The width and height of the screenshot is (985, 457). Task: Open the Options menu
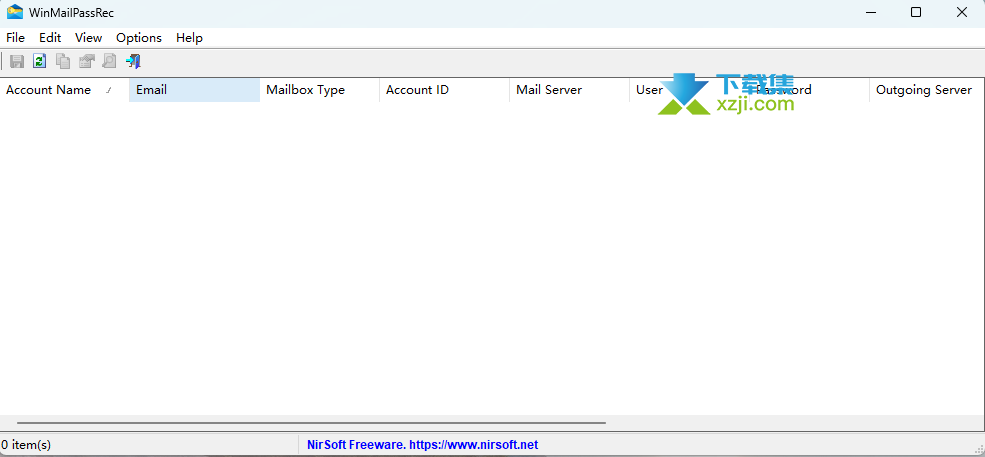[x=139, y=38]
